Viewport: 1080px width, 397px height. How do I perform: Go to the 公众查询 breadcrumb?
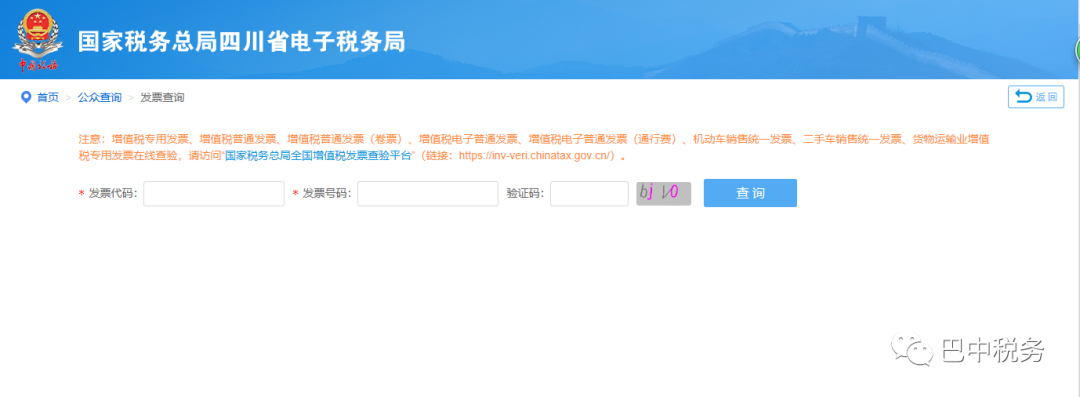(x=99, y=97)
